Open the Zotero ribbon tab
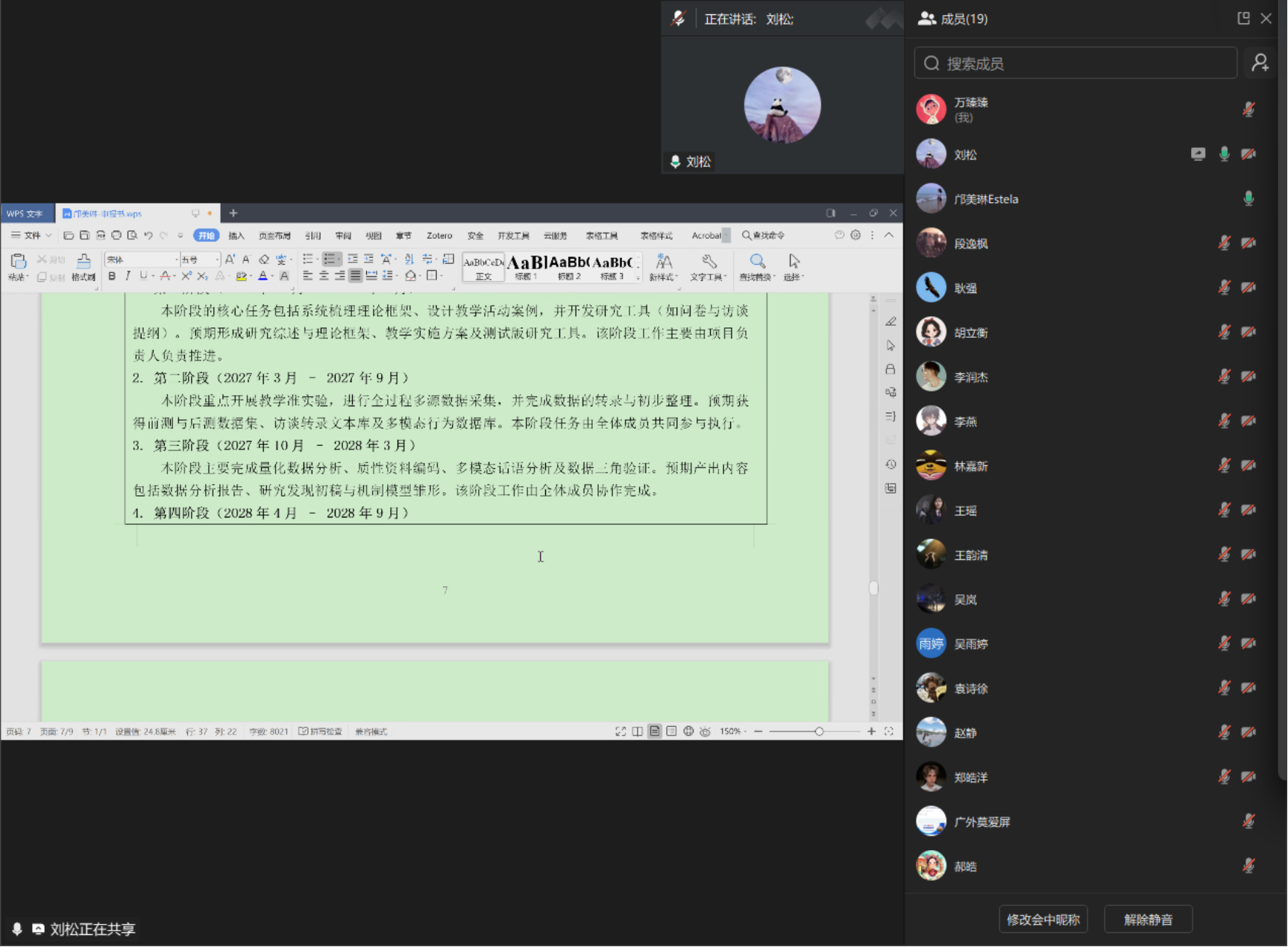Image resolution: width=1288 pixels, height=947 pixels. click(x=439, y=236)
